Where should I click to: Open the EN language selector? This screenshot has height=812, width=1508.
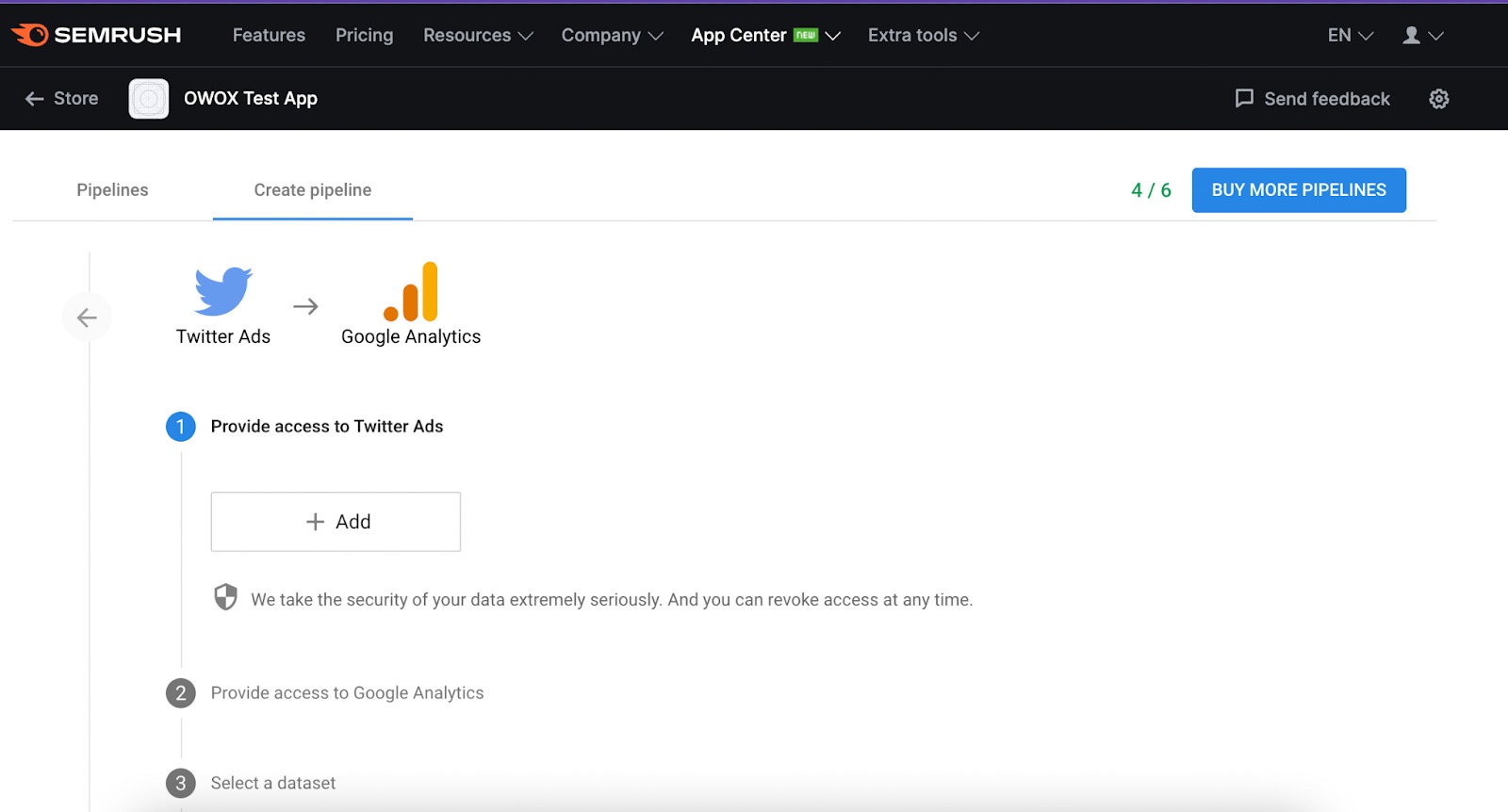[x=1350, y=35]
